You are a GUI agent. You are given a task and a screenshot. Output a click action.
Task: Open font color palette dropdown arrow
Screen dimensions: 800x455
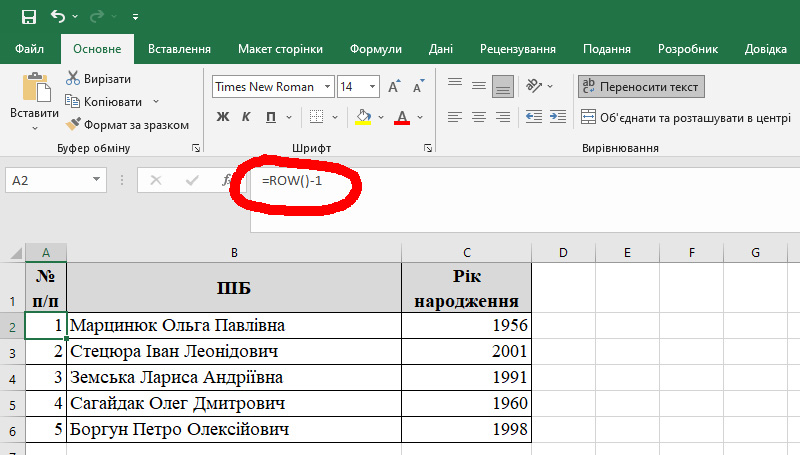click(420, 117)
